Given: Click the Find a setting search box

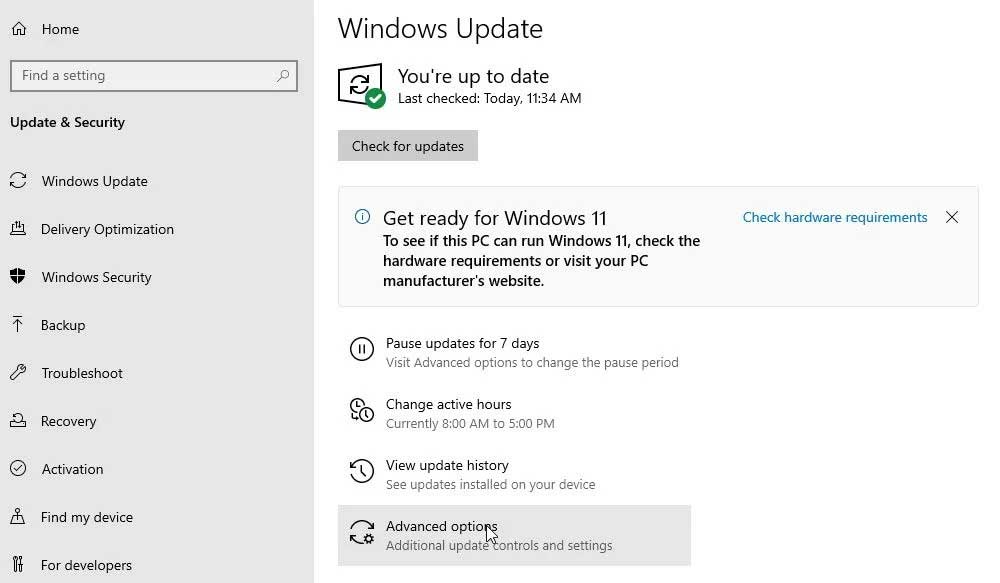Looking at the screenshot, I should (x=153, y=75).
